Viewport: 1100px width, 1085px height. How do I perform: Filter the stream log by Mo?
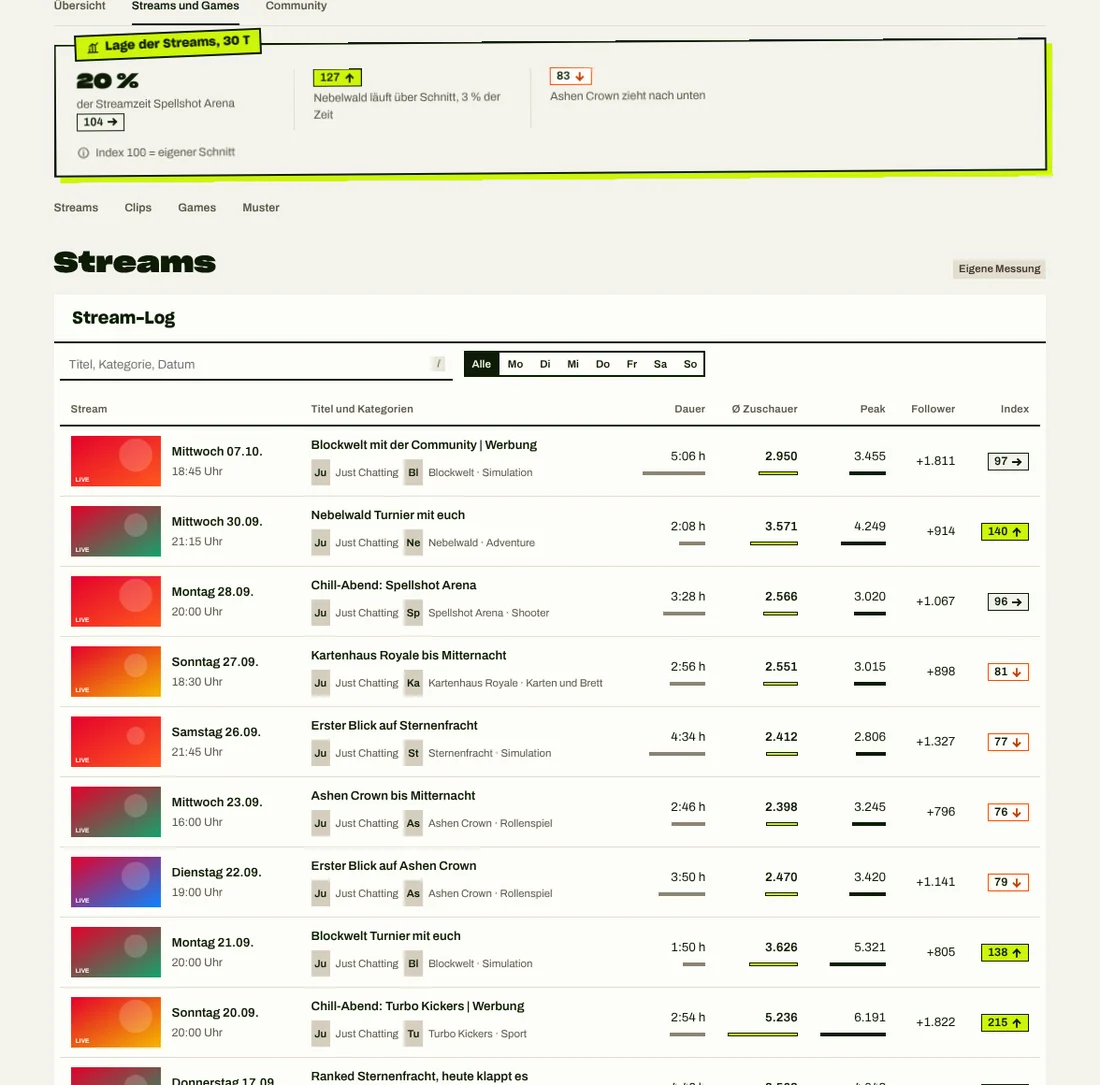tap(516, 364)
